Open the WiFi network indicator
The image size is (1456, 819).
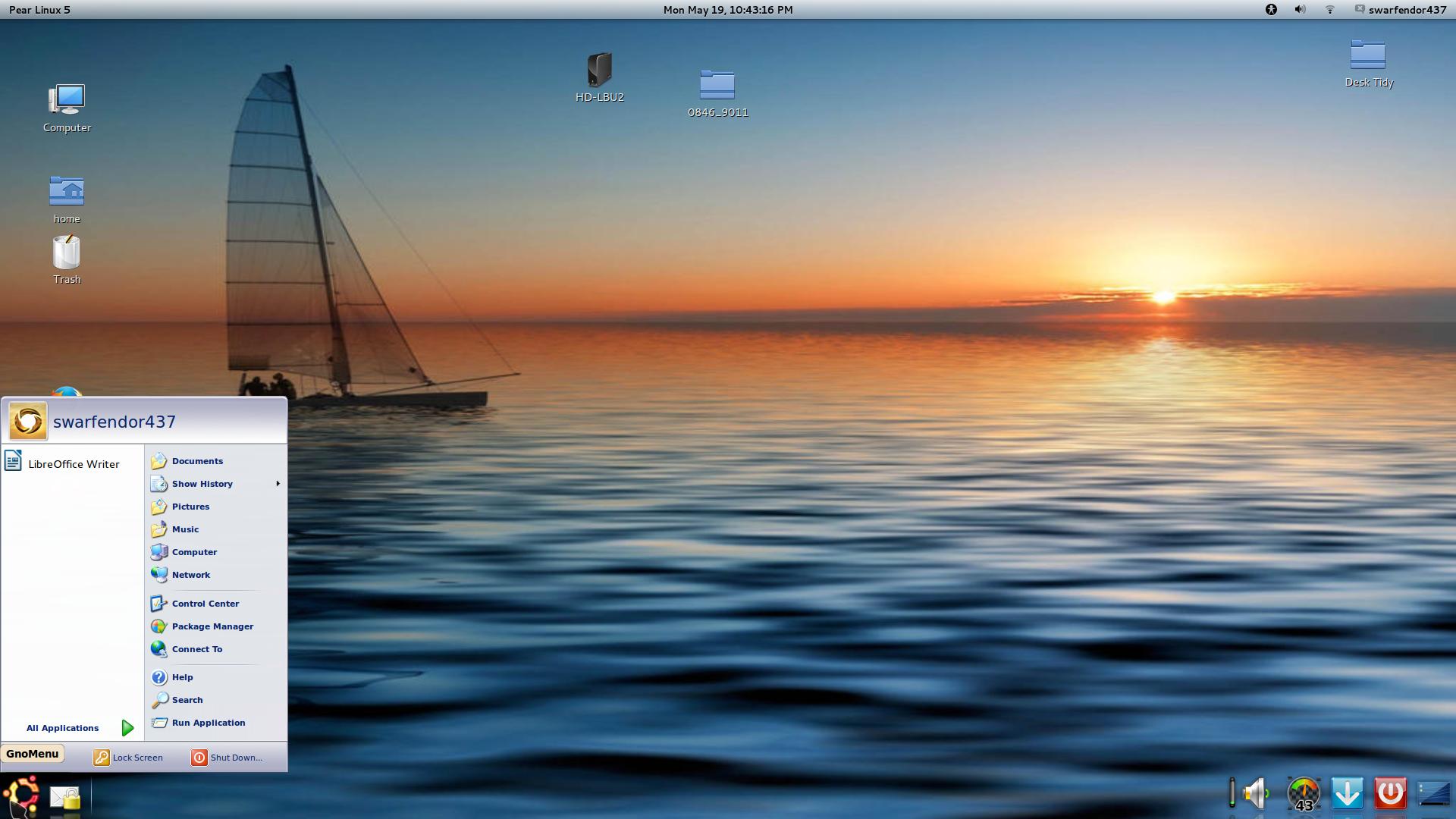(x=1329, y=10)
